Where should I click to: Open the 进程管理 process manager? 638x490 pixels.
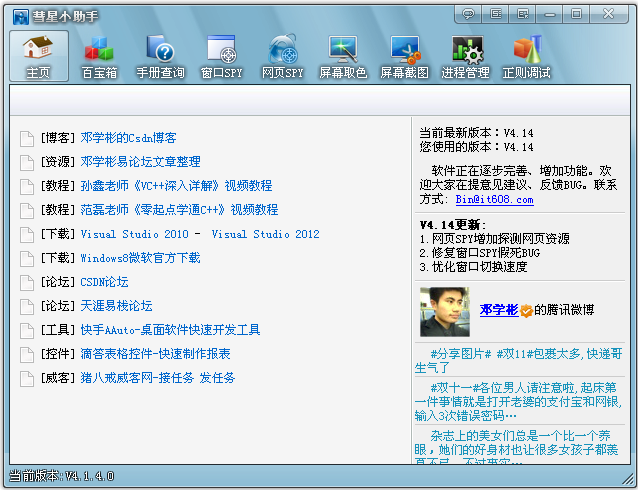tap(465, 56)
